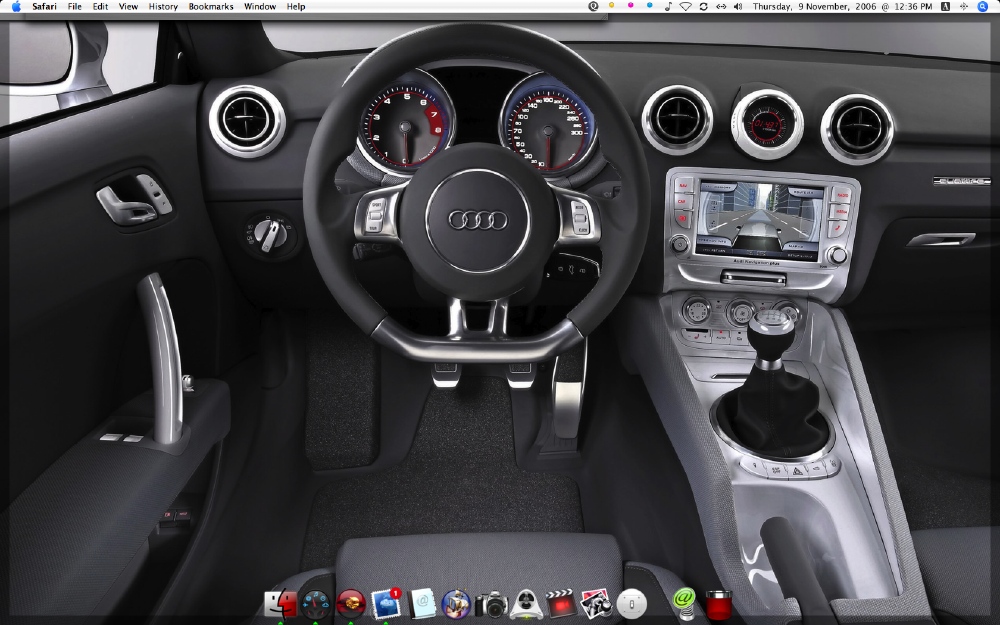This screenshot has width=1000, height=625.
Task: Launch the camera icon application in Dock
Action: click(x=491, y=604)
